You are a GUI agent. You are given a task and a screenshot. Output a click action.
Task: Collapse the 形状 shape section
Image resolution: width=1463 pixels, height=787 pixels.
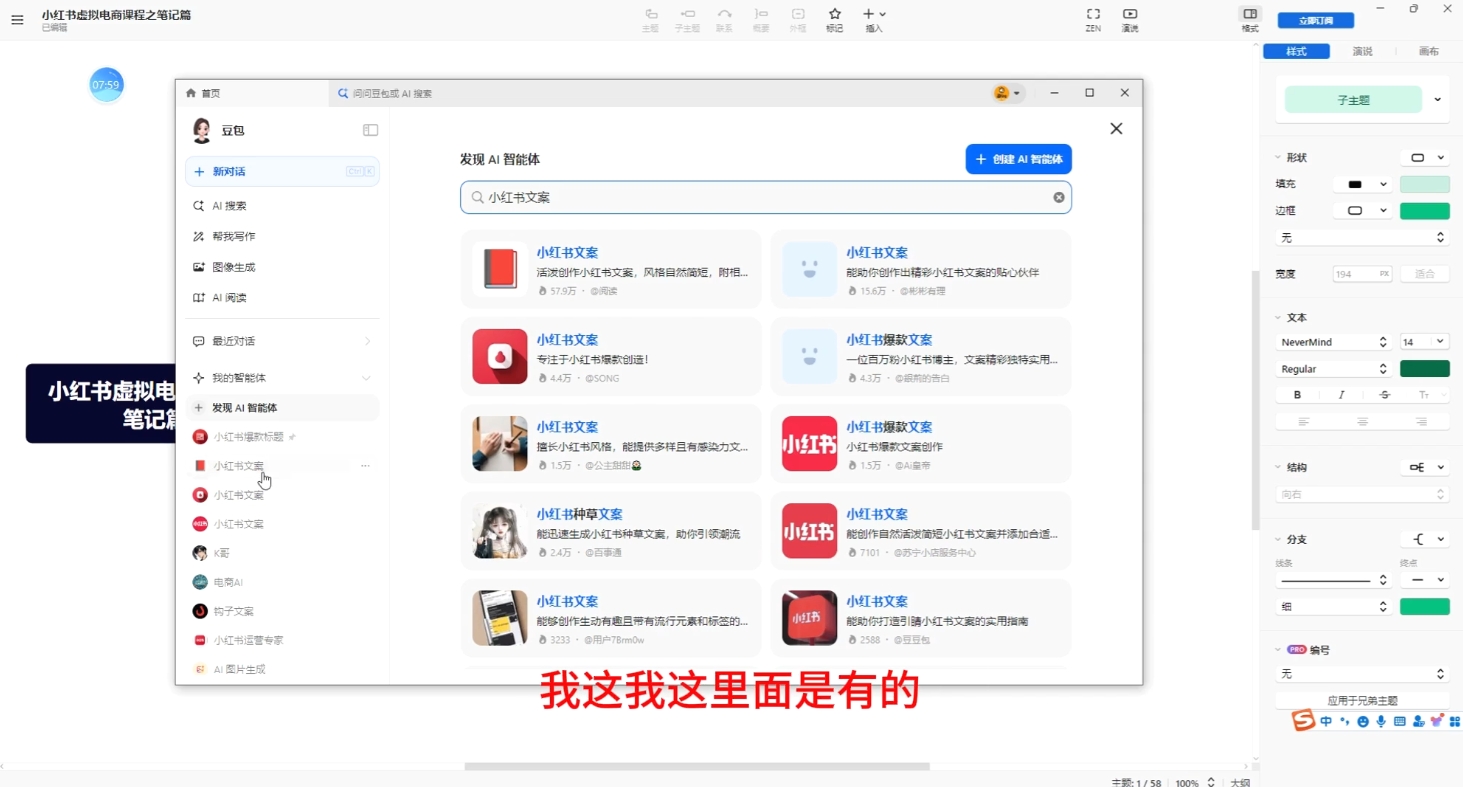click(x=1278, y=158)
